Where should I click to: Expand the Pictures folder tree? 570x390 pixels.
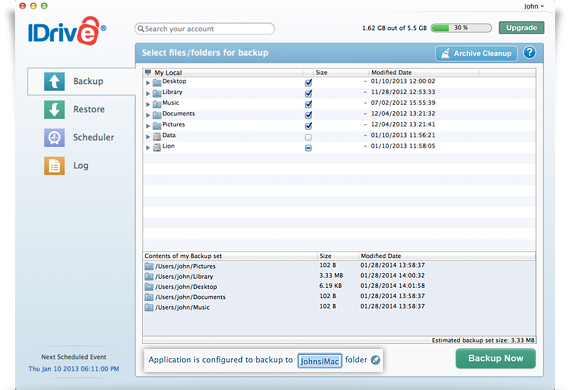click(x=148, y=126)
